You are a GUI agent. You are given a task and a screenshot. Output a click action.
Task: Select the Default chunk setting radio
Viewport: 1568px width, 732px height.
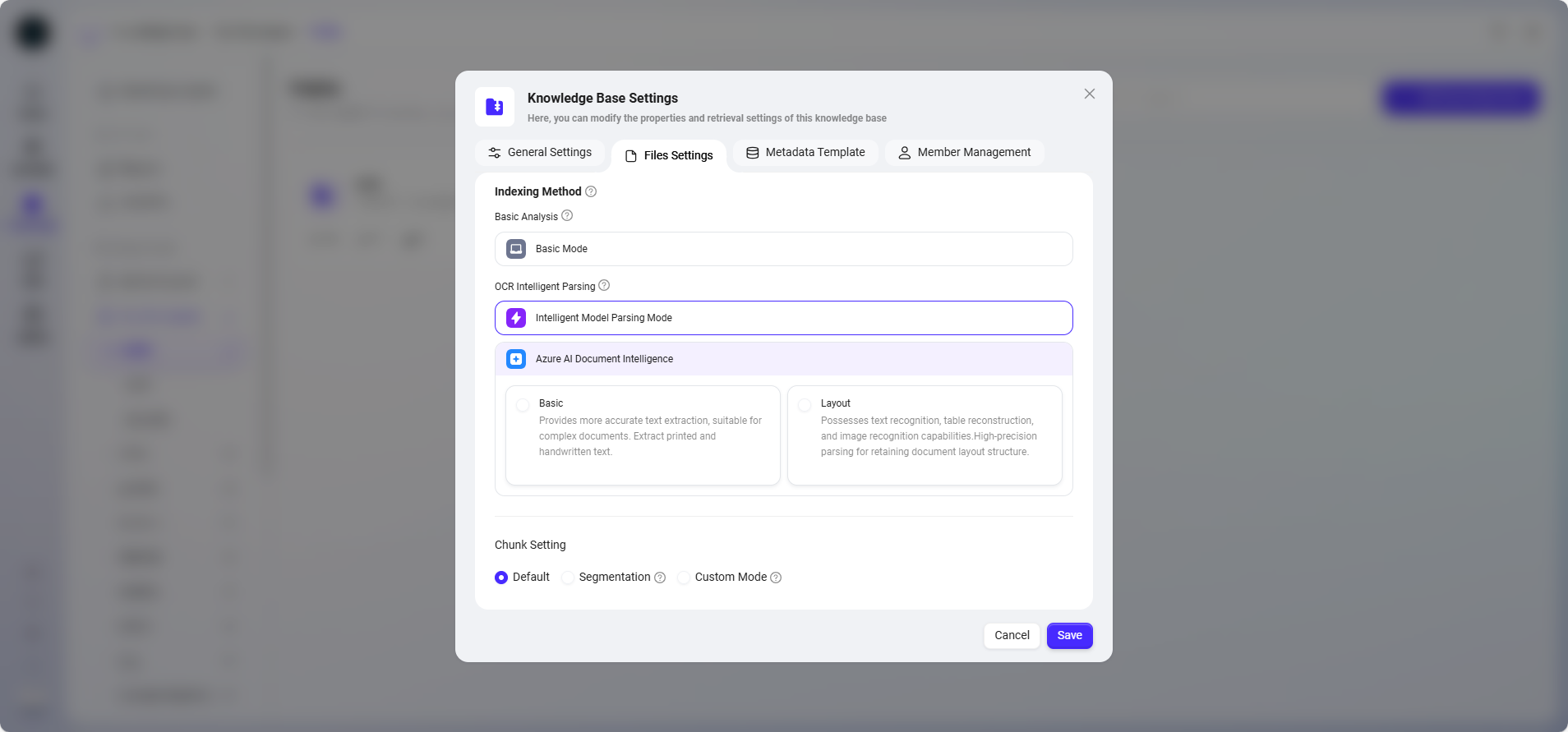[501, 578]
